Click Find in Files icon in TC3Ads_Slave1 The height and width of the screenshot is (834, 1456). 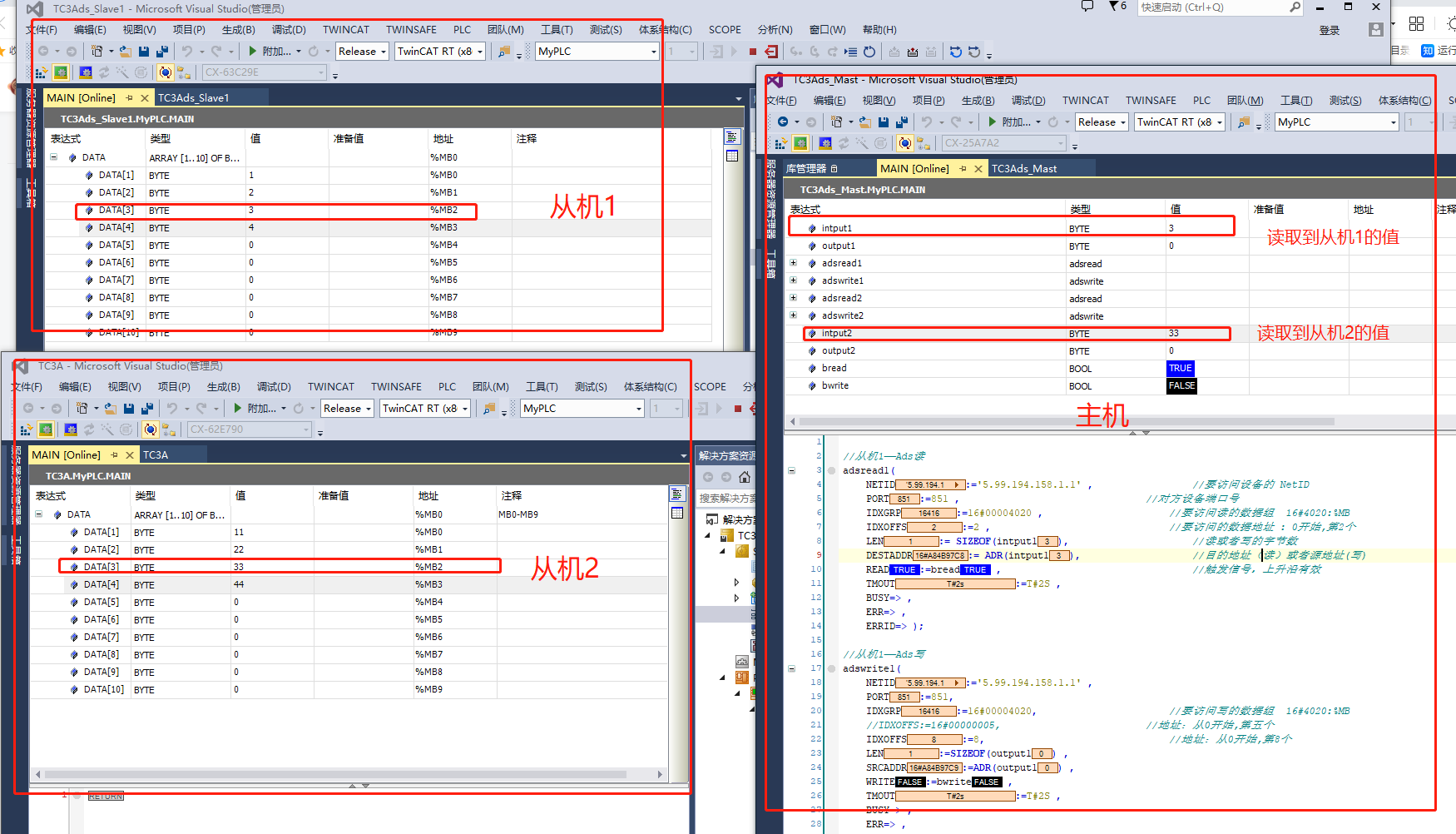click(504, 52)
